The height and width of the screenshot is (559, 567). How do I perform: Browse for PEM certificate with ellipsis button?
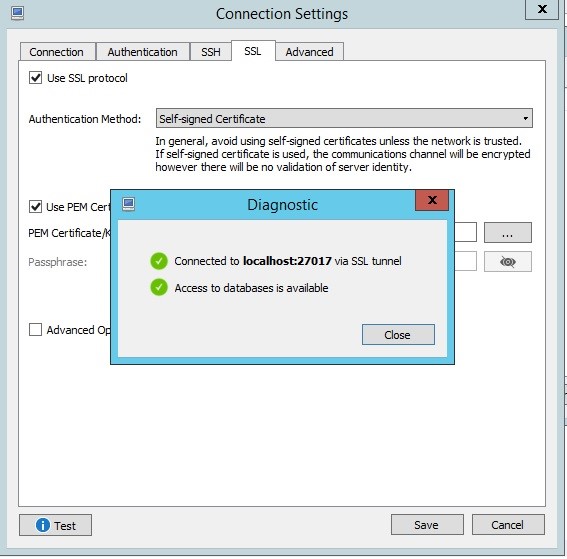508,232
